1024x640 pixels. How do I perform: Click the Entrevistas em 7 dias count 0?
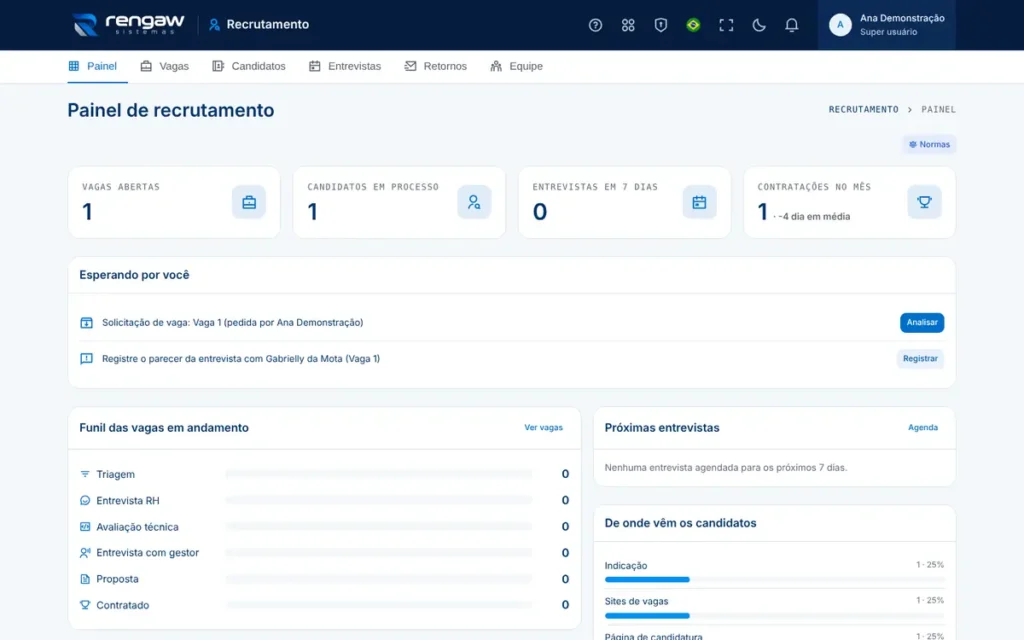click(539, 212)
